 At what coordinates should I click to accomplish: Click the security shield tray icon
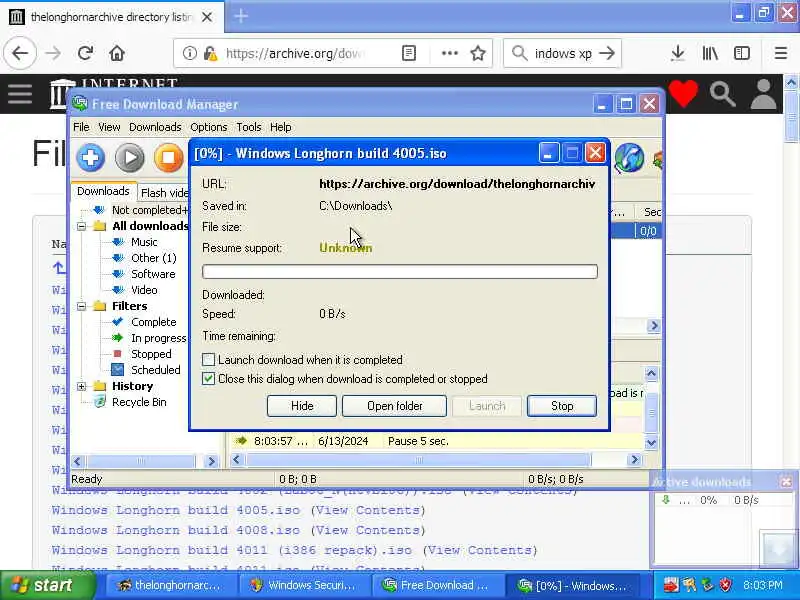coord(725,585)
